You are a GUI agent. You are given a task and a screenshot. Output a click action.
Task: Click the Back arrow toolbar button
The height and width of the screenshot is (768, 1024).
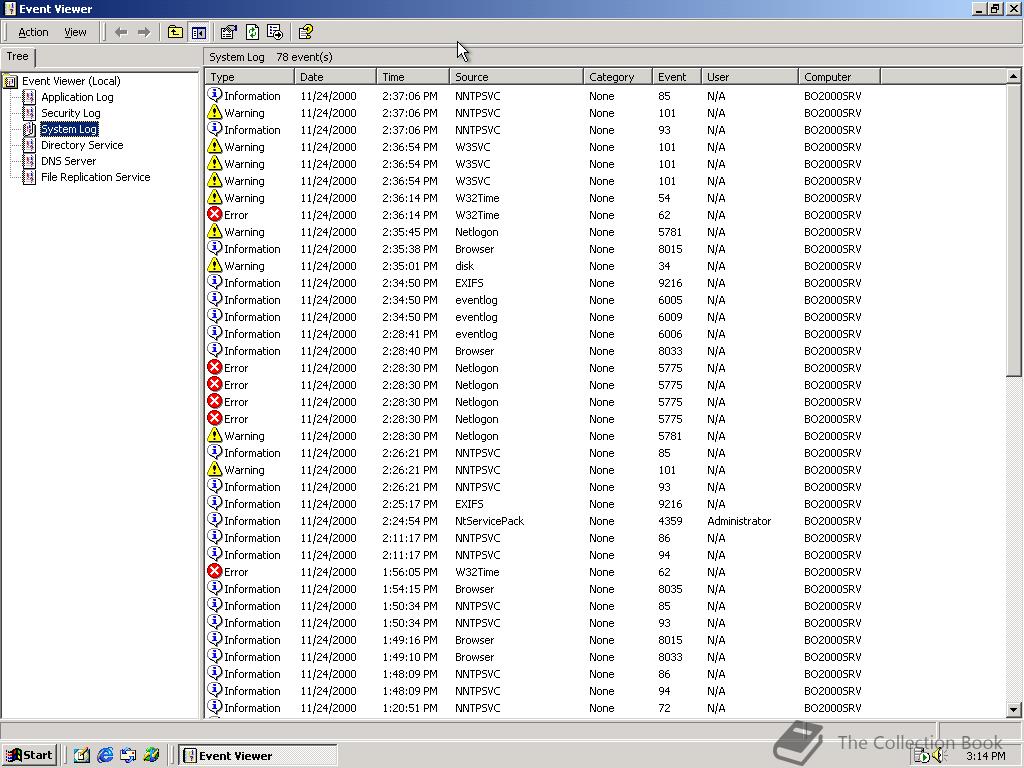point(121,32)
